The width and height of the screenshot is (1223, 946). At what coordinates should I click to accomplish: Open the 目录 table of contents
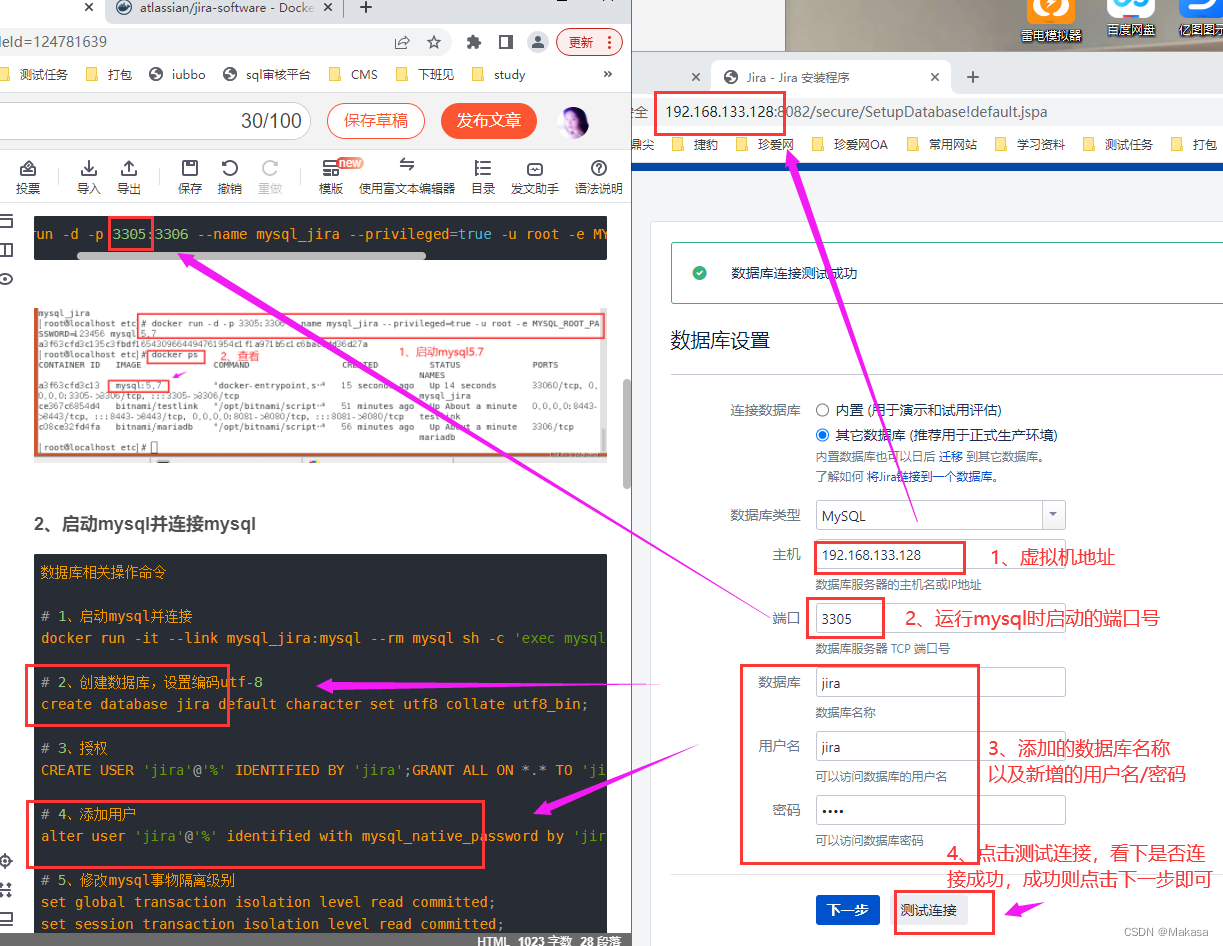click(483, 177)
